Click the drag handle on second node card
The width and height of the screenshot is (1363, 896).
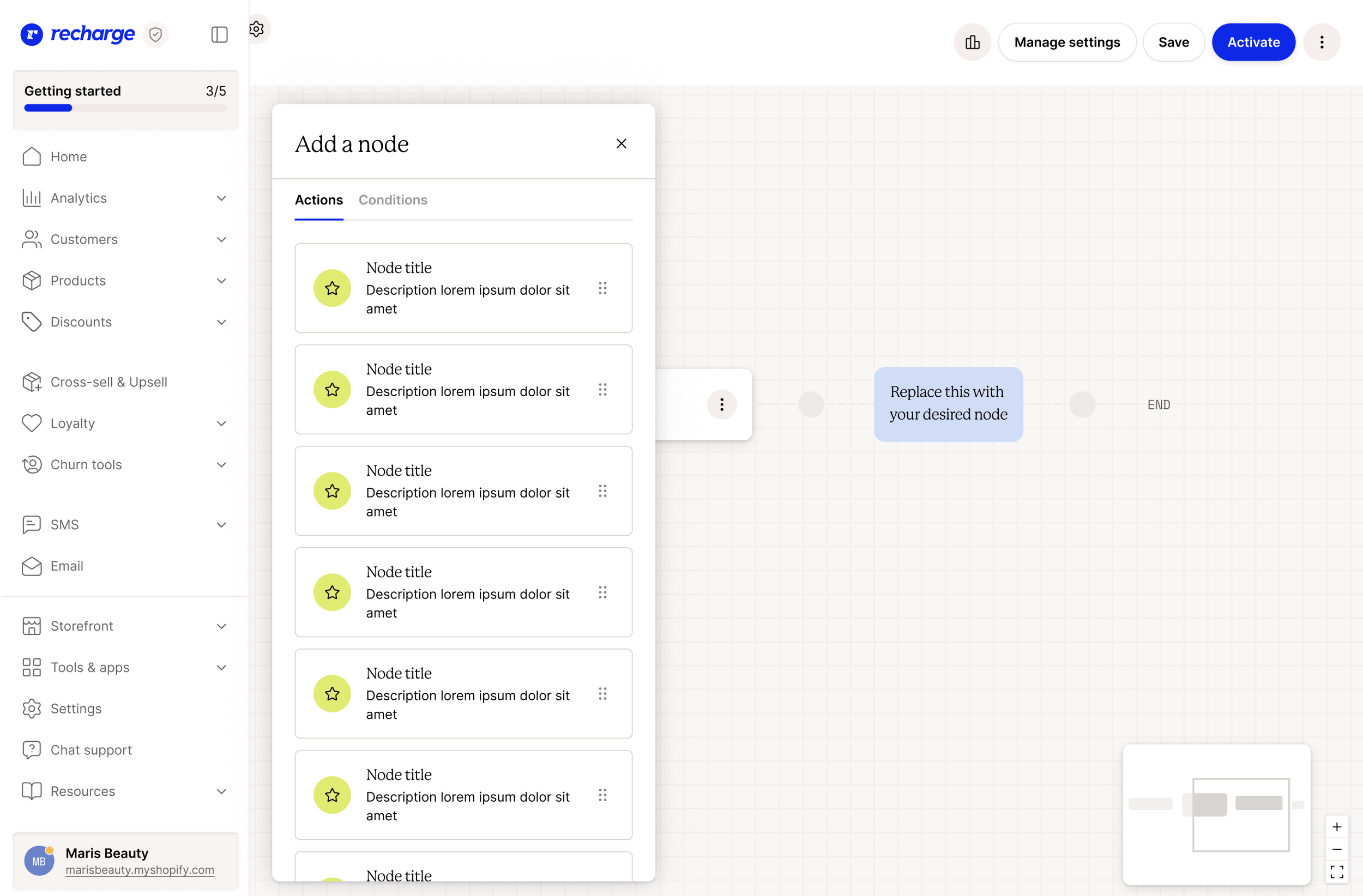coord(602,389)
